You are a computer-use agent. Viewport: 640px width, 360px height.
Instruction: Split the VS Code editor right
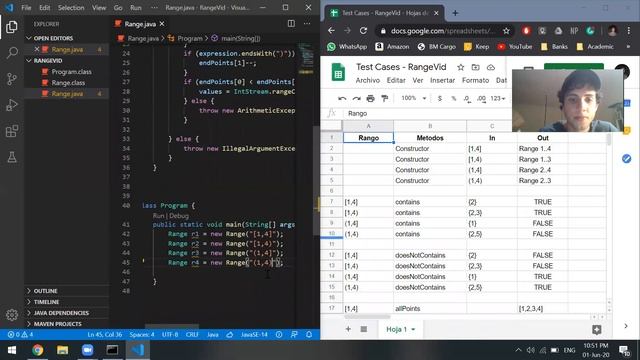[291, 24]
